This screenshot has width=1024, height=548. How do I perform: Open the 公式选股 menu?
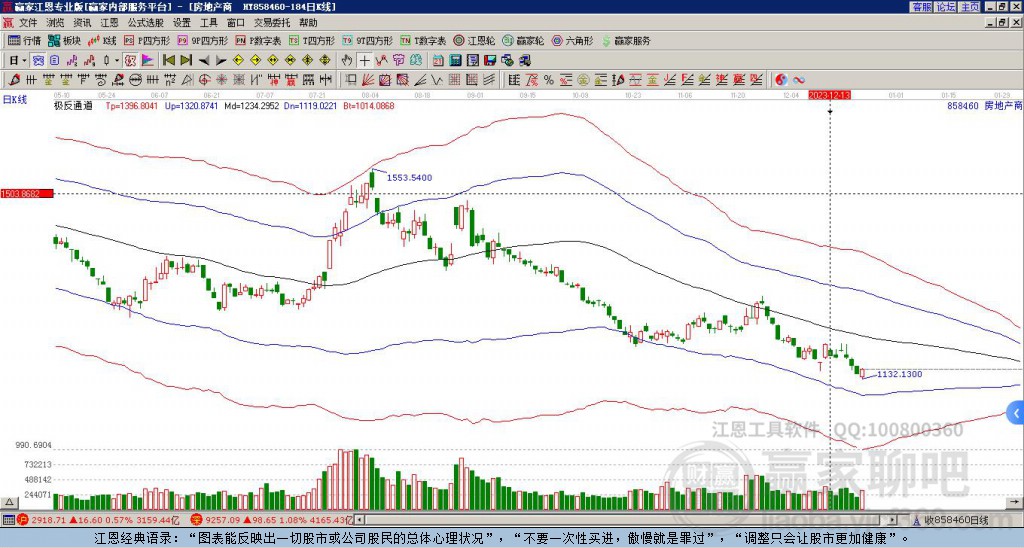pyautogui.click(x=146, y=23)
